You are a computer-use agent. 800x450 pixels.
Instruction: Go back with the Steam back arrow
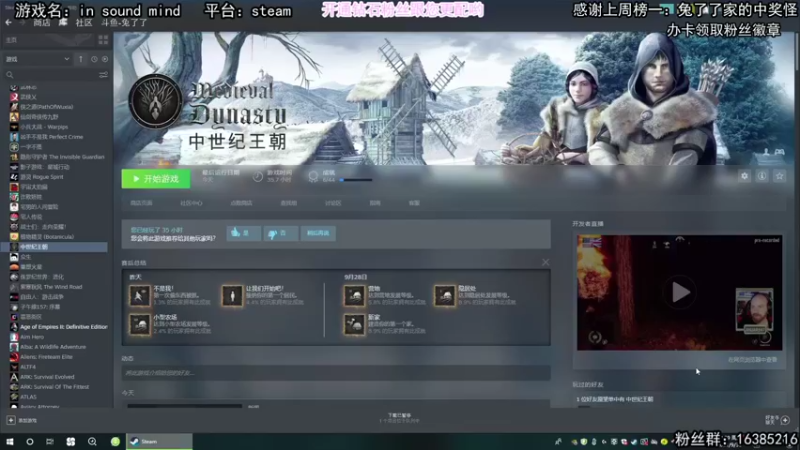(8, 22)
